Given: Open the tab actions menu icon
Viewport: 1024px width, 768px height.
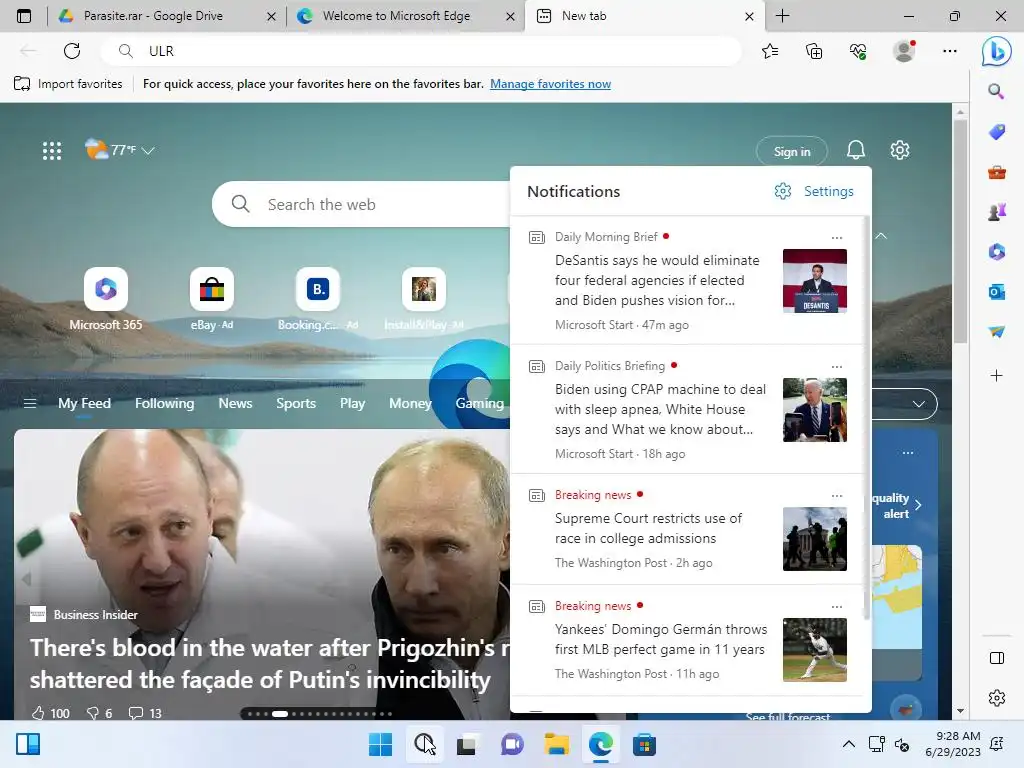Looking at the screenshot, I should [x=24, y=16].
